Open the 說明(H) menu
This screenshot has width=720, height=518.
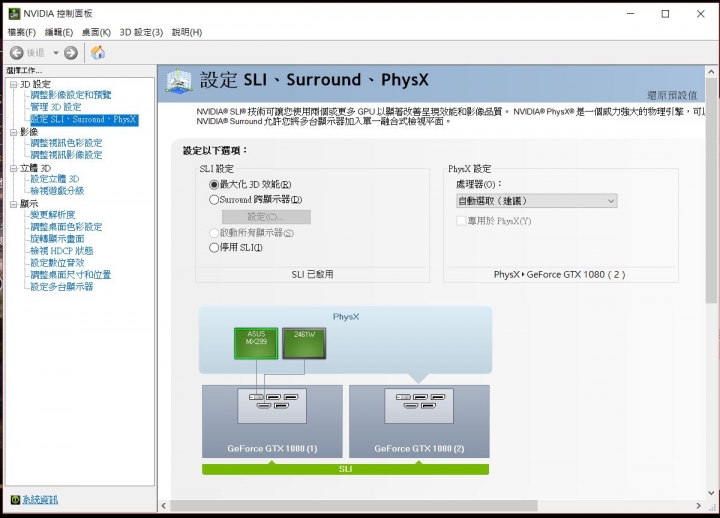point(187,32)
